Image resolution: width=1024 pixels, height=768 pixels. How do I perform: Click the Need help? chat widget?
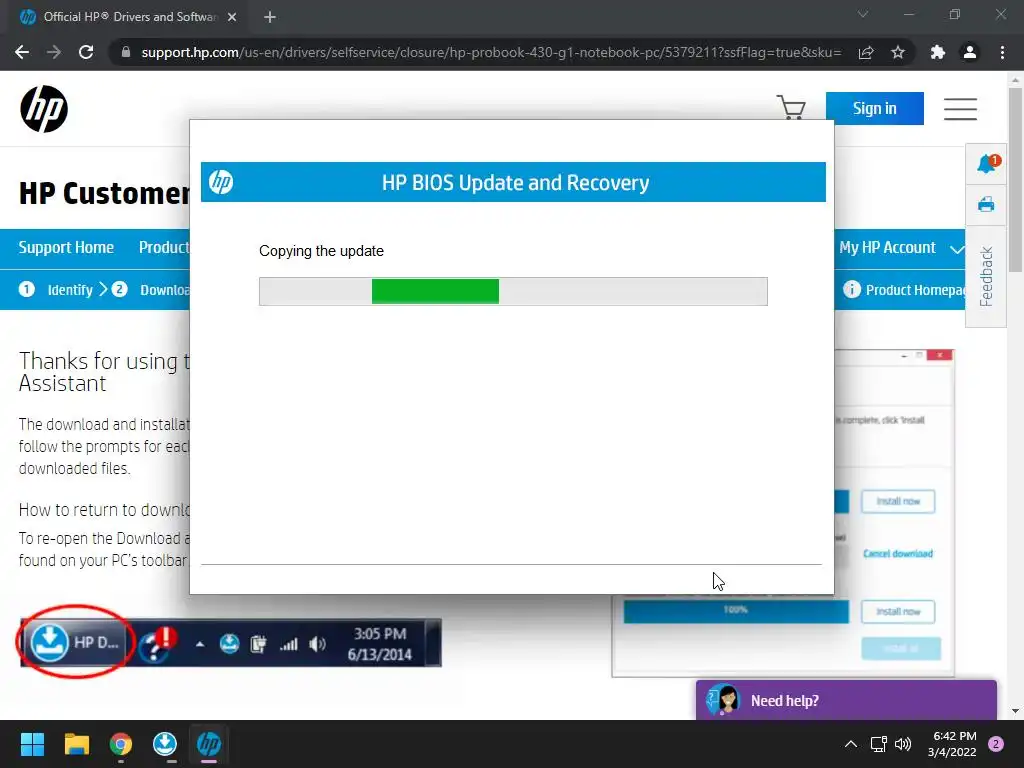pyautogui.click(x=846, y=700)
